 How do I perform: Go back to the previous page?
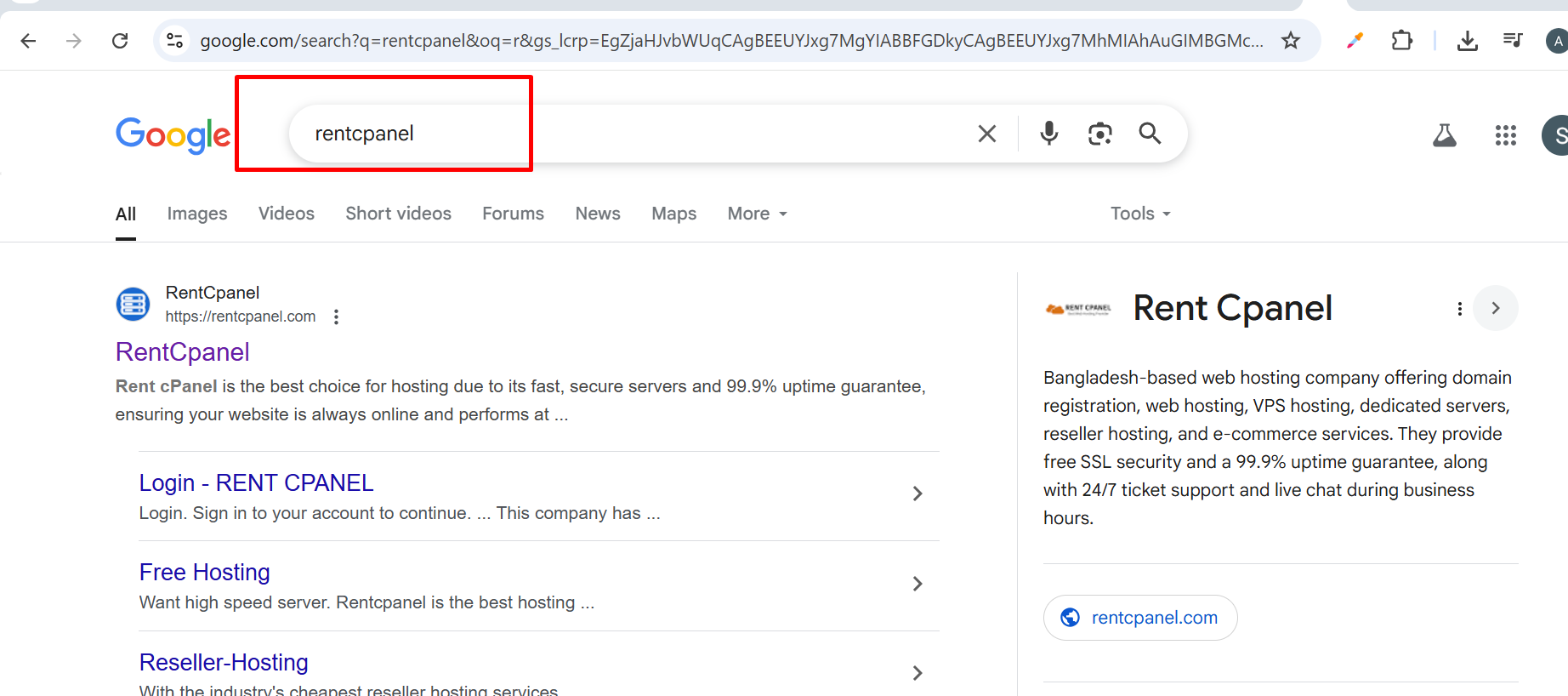28,41
